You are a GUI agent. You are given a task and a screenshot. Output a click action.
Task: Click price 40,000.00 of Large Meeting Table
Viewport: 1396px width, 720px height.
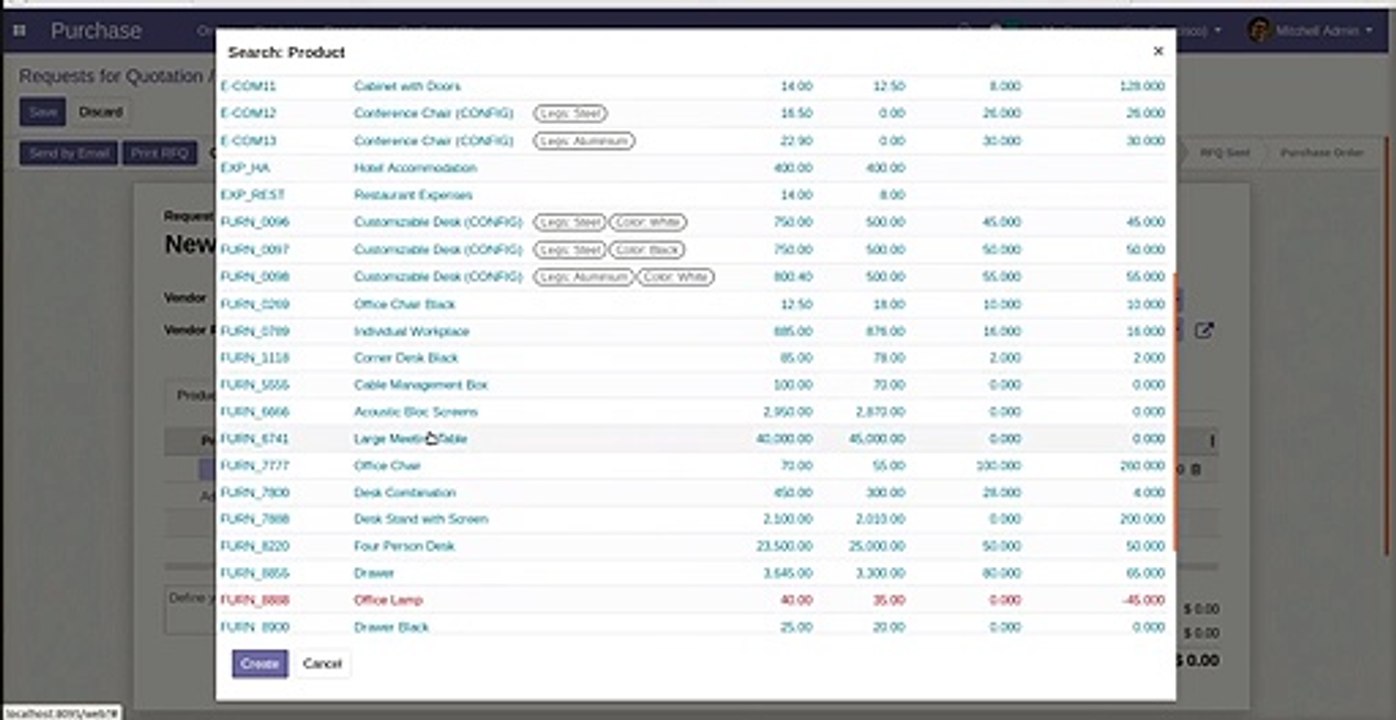(x=784, y=439)
